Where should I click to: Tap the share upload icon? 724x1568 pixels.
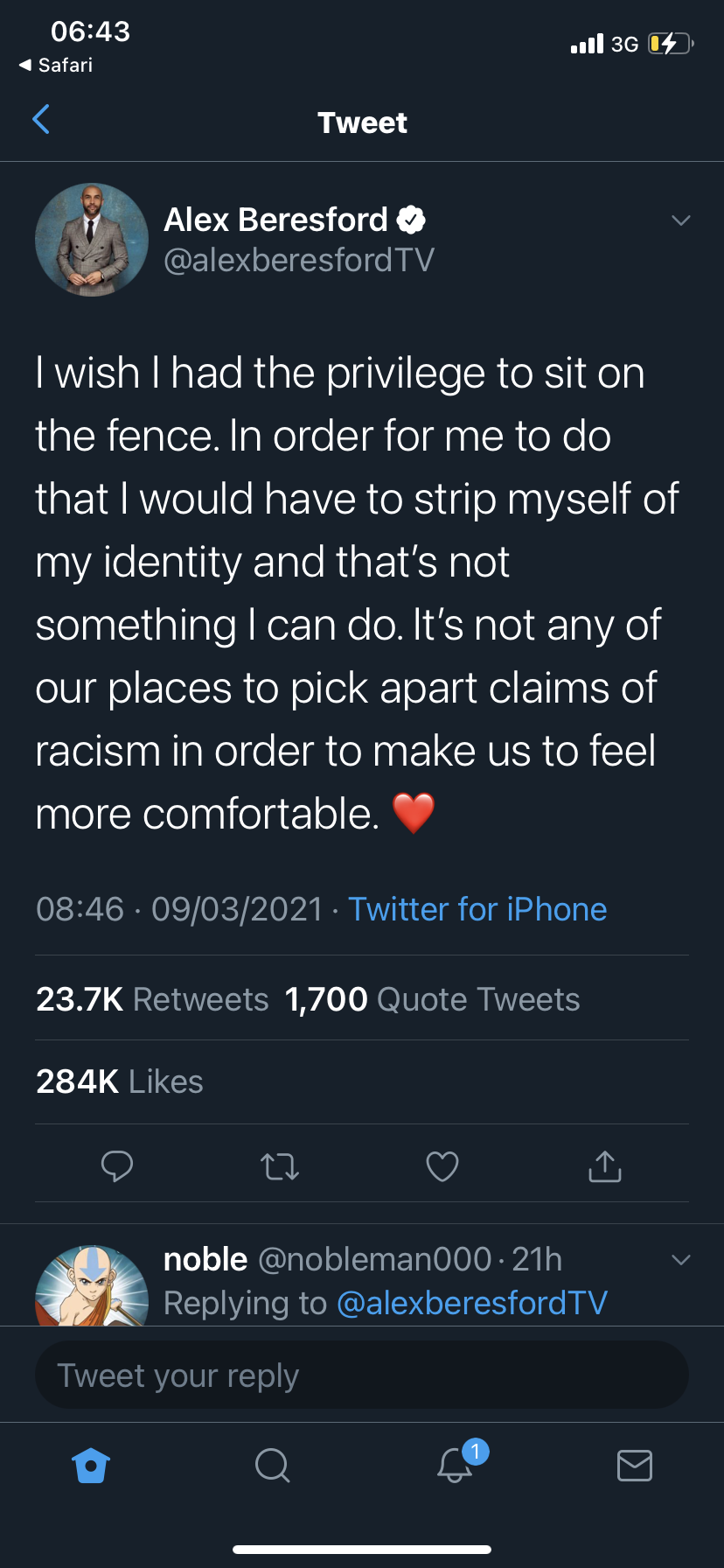tap(605, 1166)
